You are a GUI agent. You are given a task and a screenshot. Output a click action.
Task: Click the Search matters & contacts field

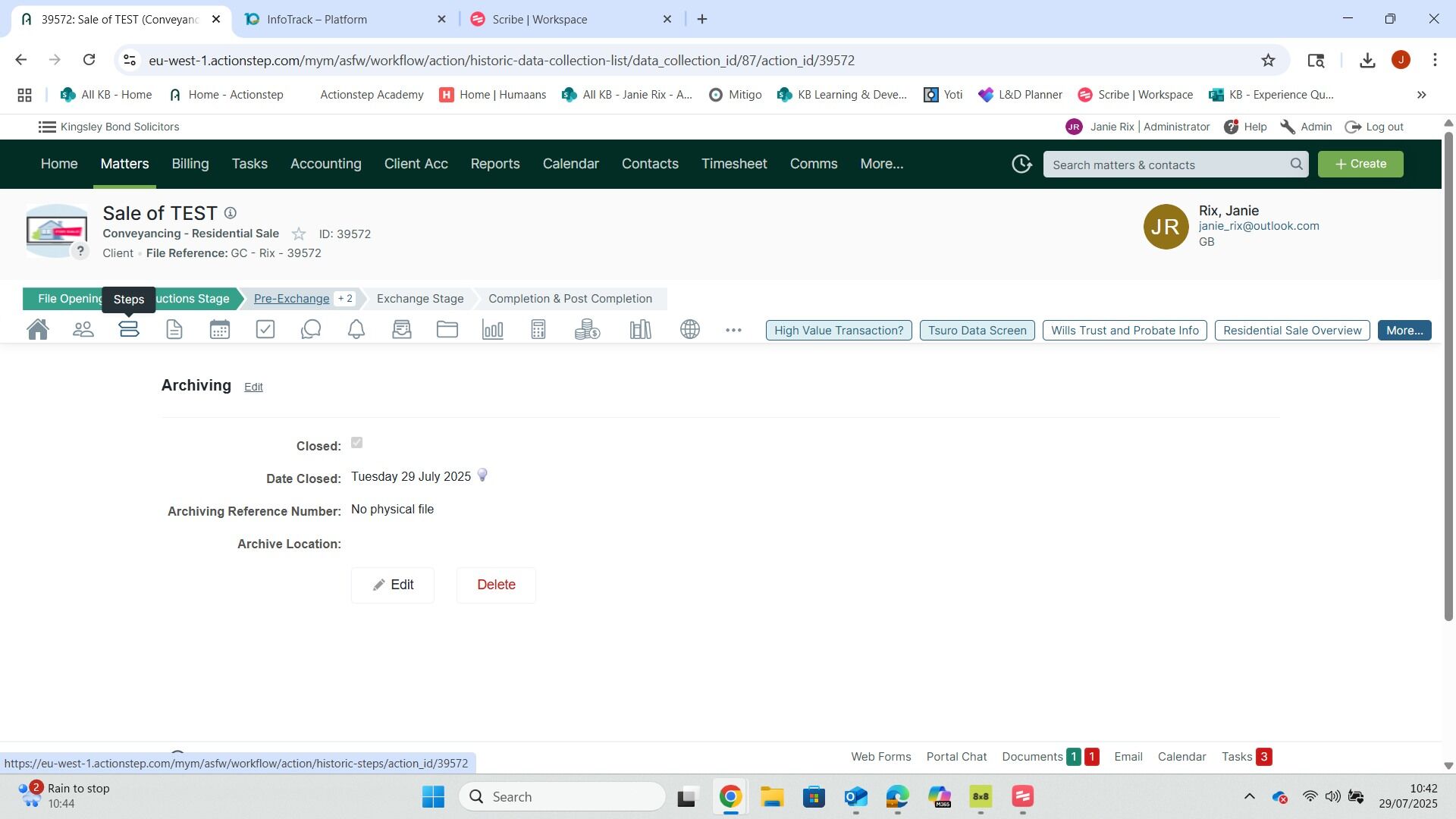pyautogui.click(x=1168, y=165)
